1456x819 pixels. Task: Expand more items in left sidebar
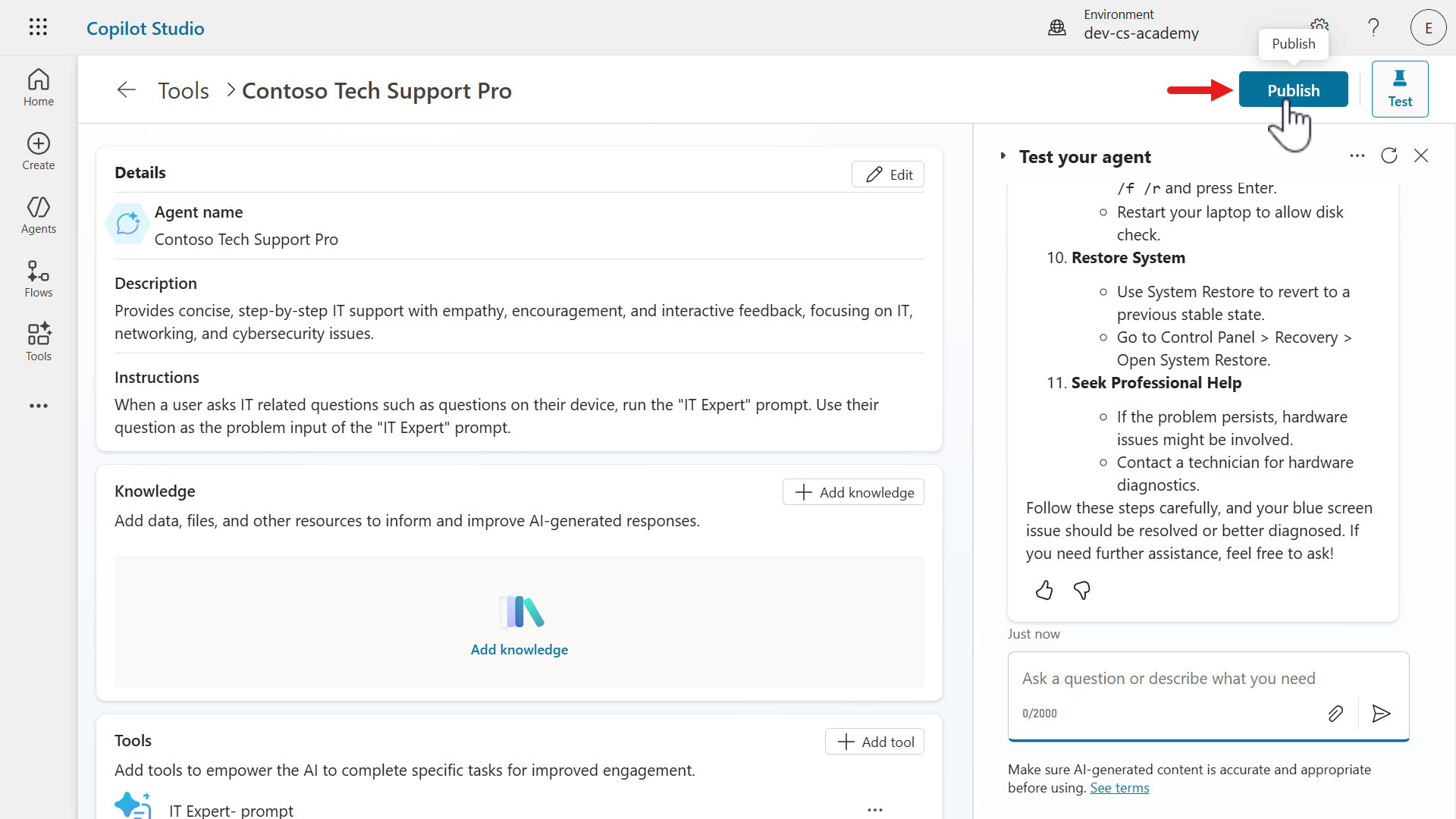[38, 406]
